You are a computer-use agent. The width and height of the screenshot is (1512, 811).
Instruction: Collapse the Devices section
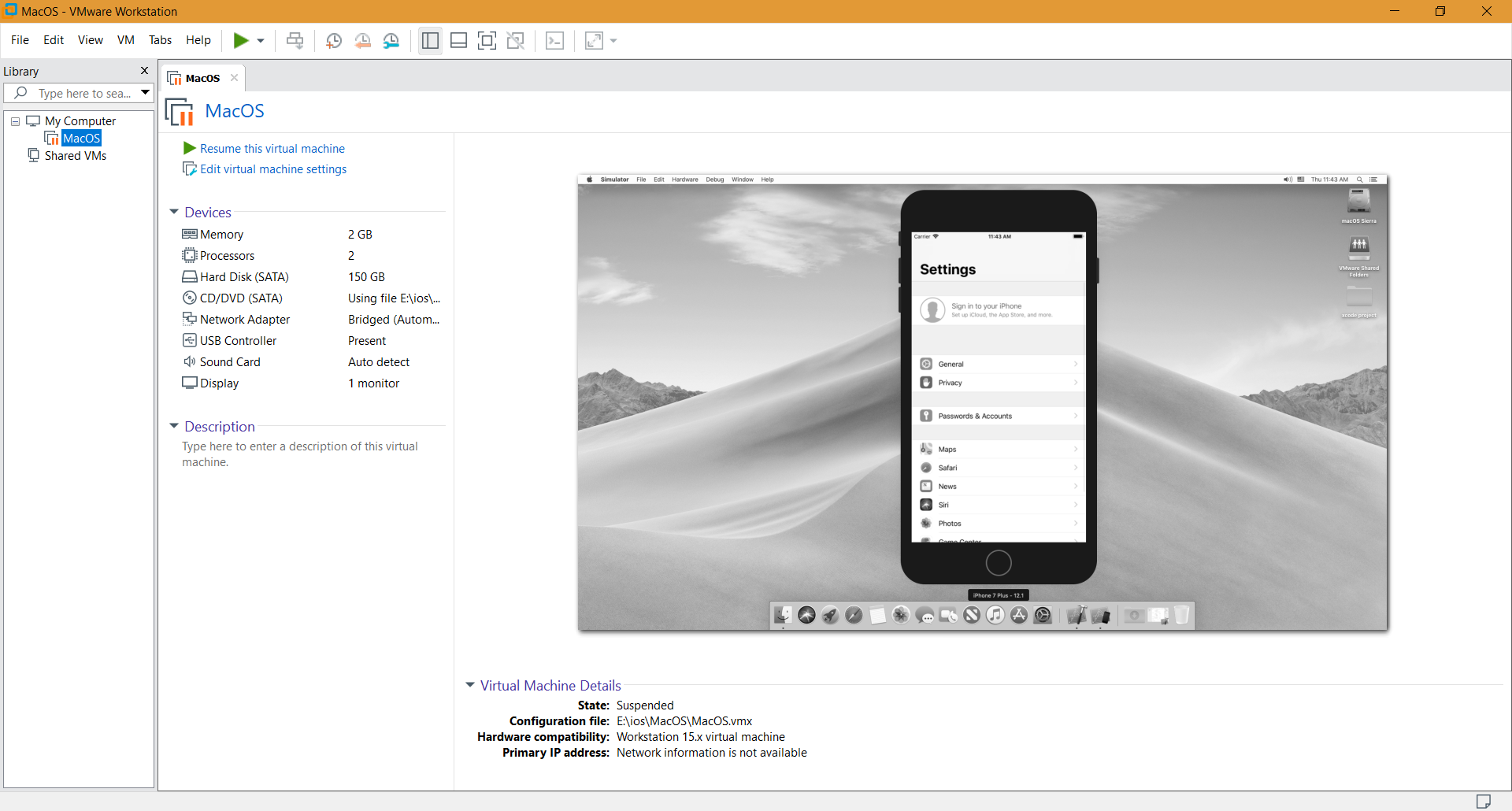pyautogui.click(x=174, y=213)
